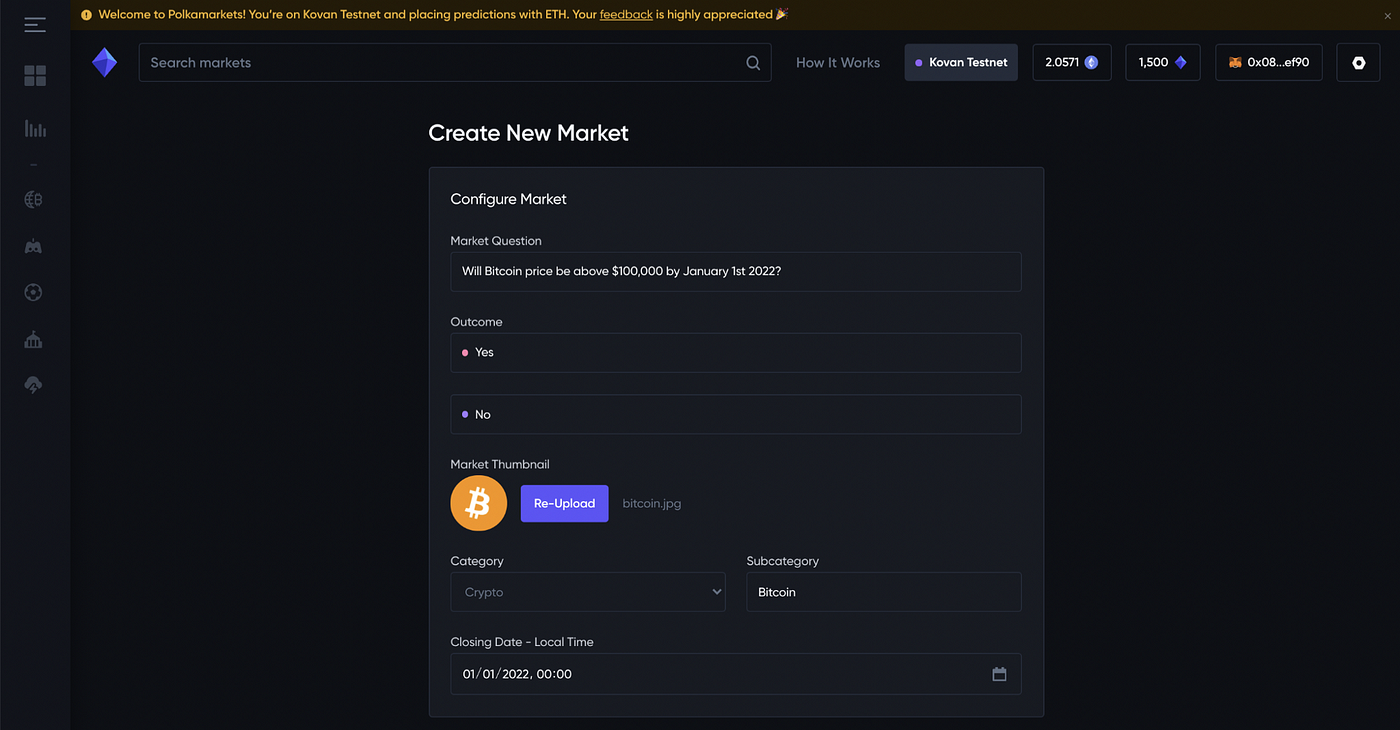Screen dimensions: 1400x730
Task: Open the bar chart sidebar icon
Action: pyautogui.click(x=35, y=129)
